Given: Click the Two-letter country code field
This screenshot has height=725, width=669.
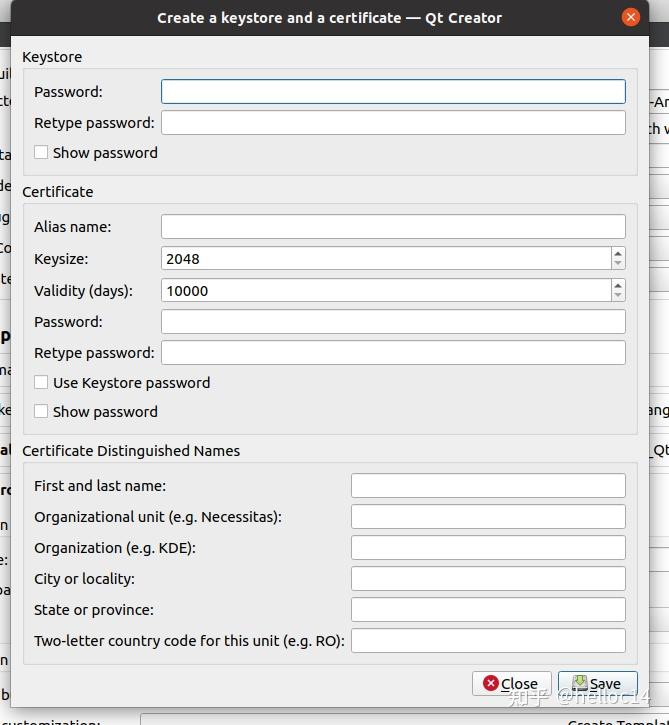Looking at the screenshot, I should coord(488,641).
